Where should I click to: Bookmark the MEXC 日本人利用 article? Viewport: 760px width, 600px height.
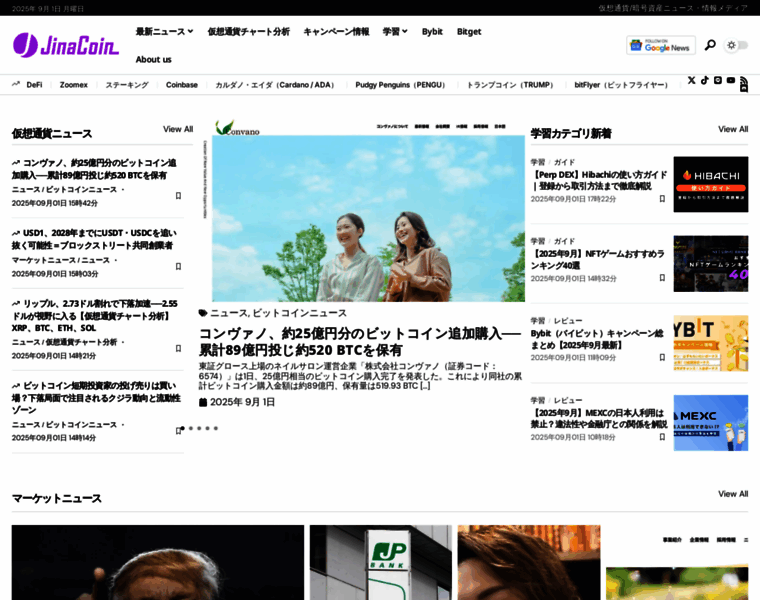click(x=662, y=437)
